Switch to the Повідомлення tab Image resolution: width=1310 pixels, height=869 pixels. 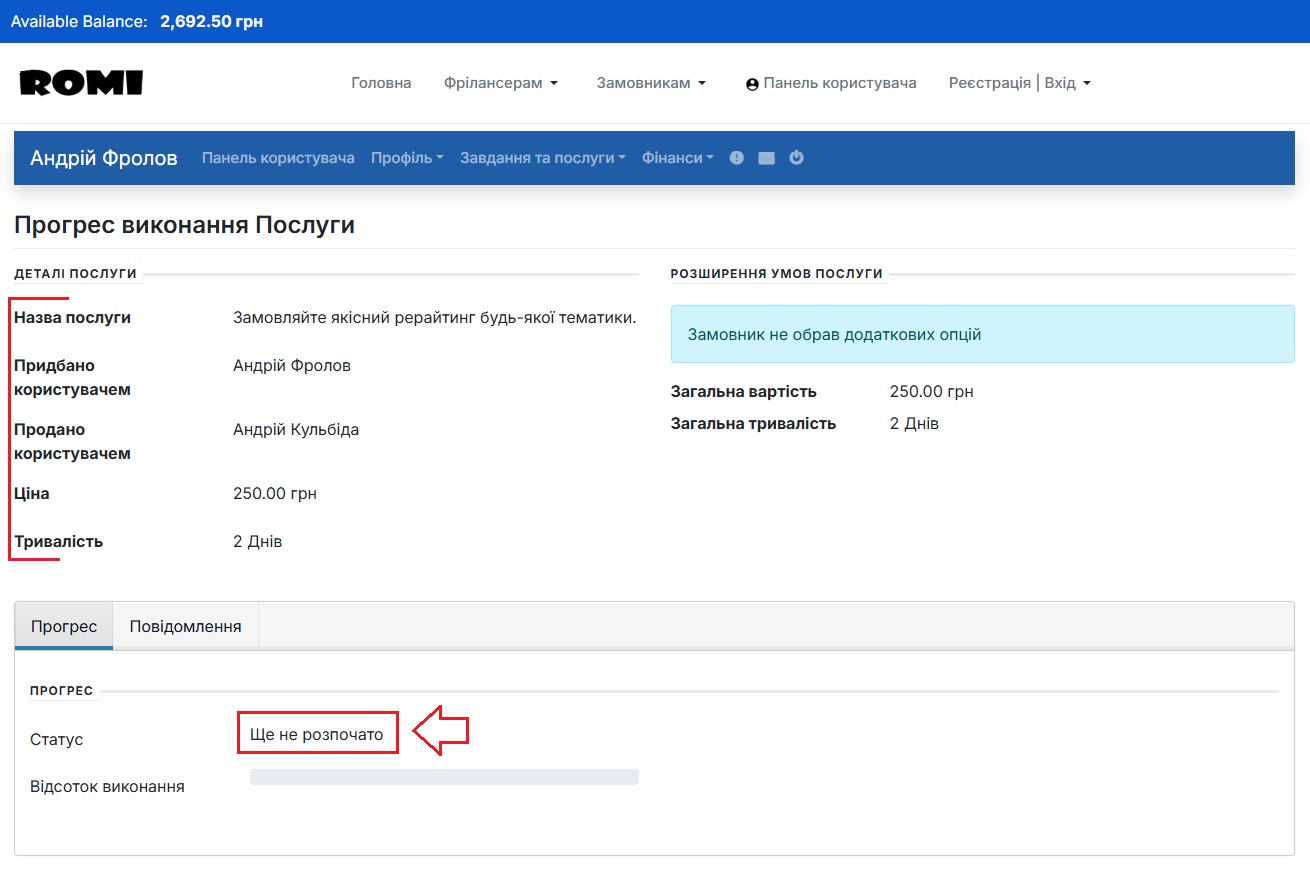coord(186,626)
